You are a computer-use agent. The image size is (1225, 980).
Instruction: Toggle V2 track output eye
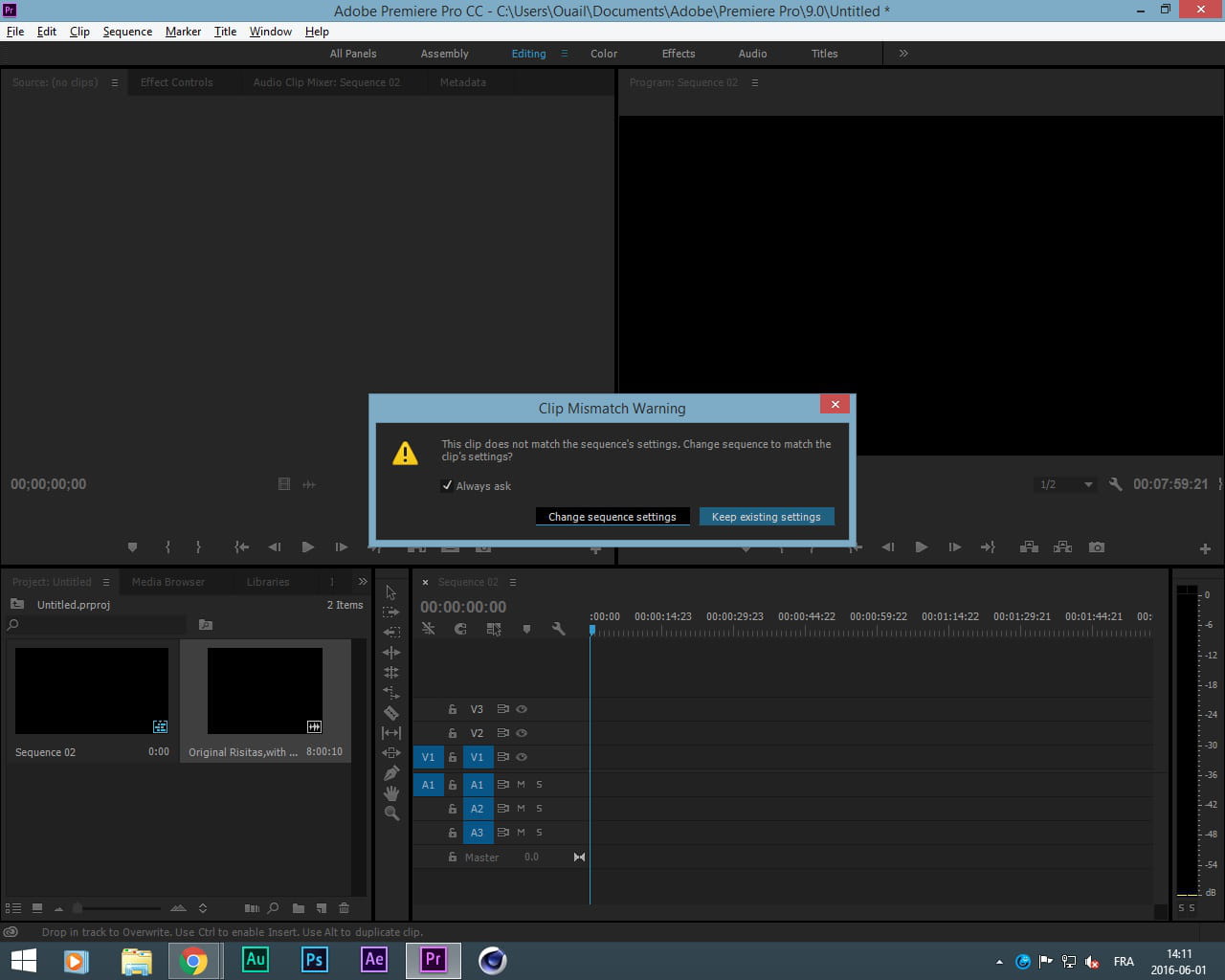pos(522,733)
